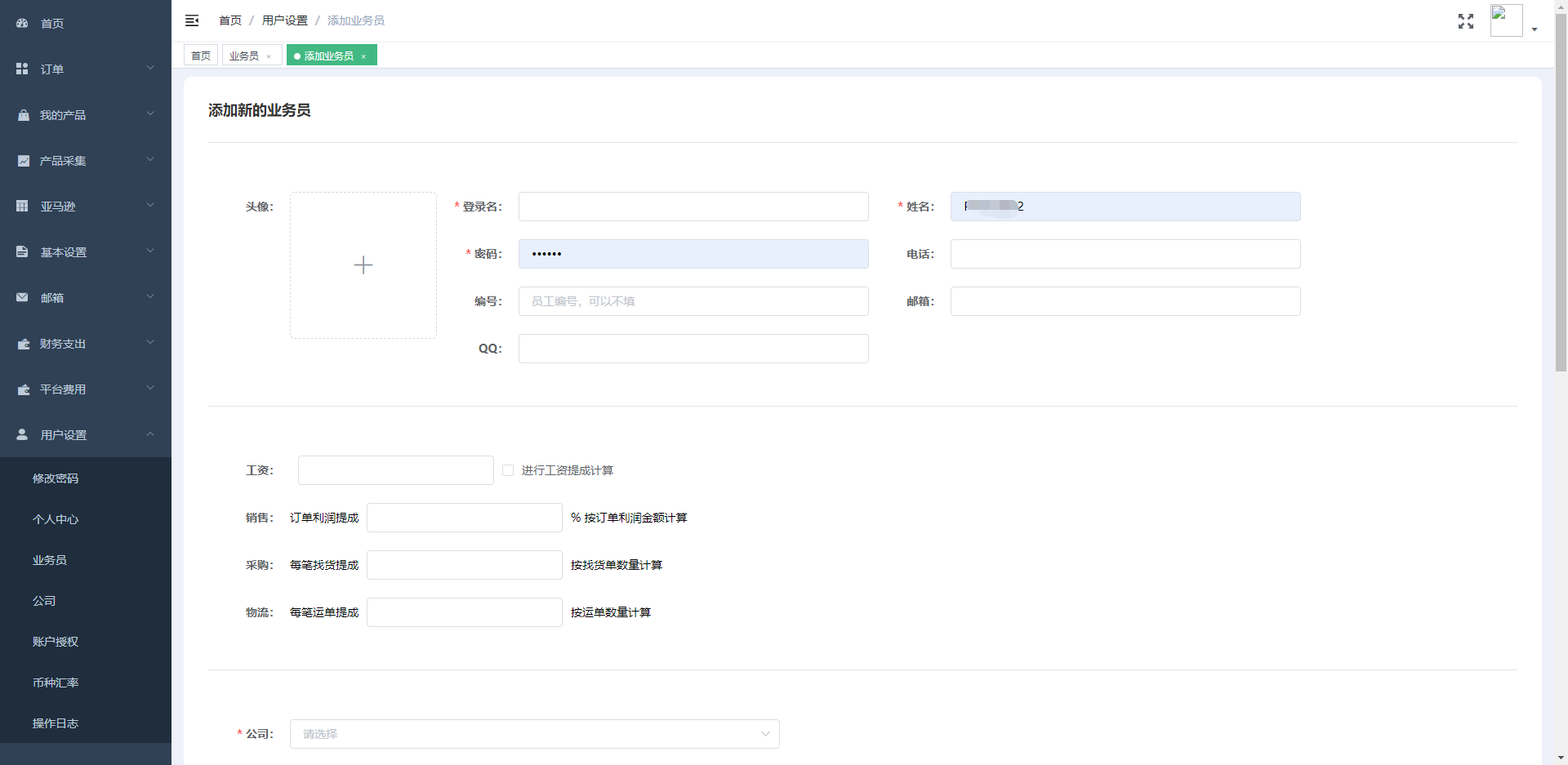Click 首页 breadcrumb link
The image size is (1568, 765).
coord(230,20)
